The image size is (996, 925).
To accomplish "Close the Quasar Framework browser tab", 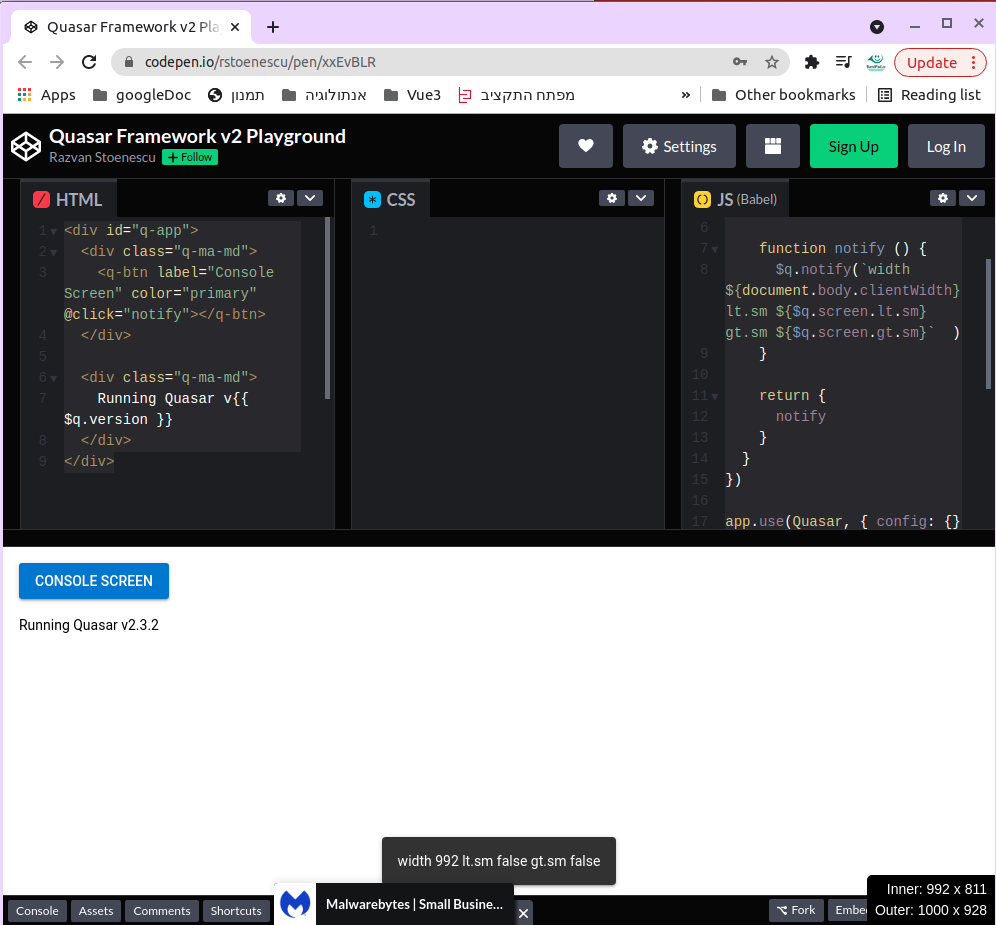I will [x=235, y=27].
